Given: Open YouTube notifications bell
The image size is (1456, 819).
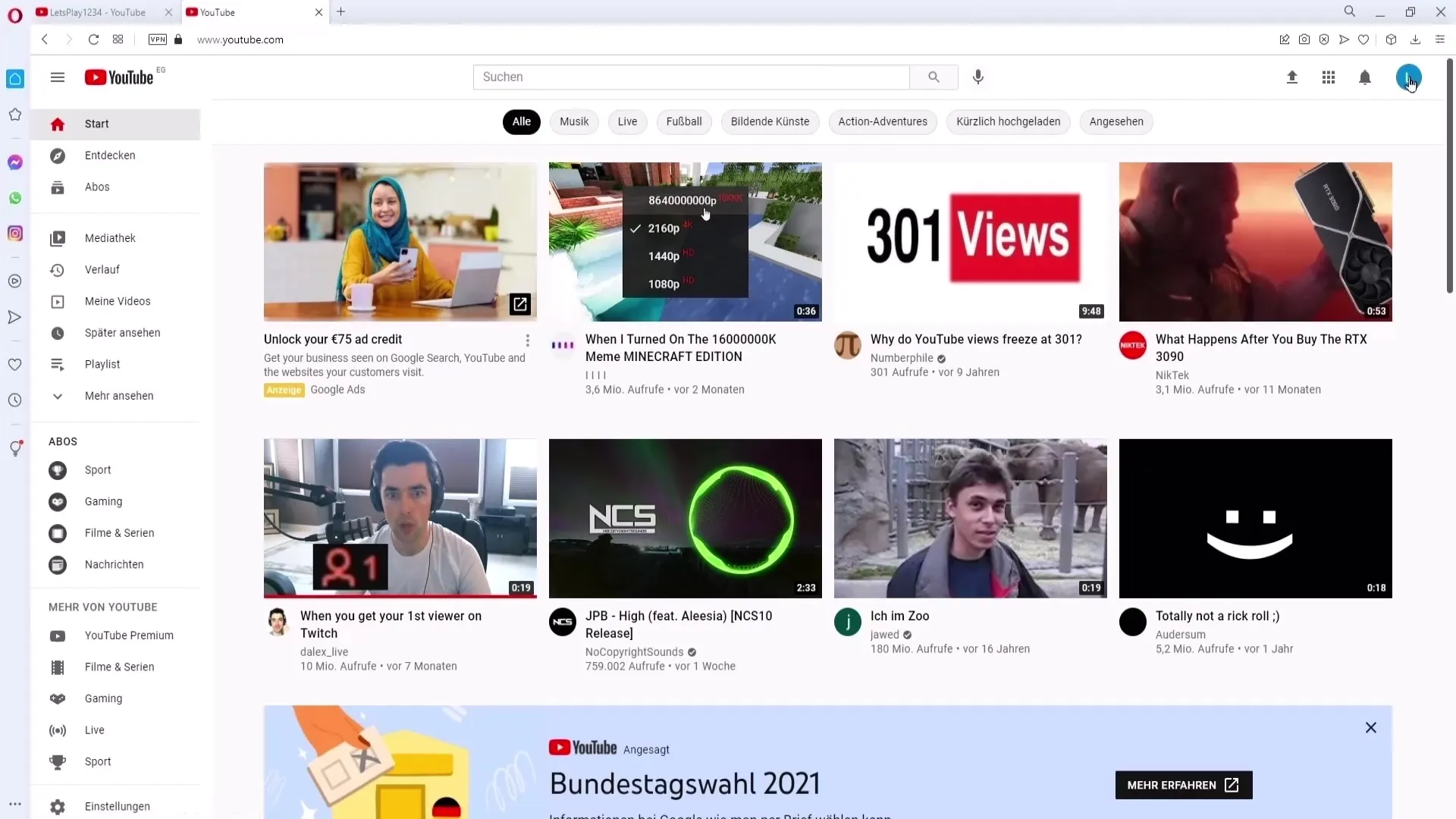Looking at the screenshot, I should (1364, 77).
